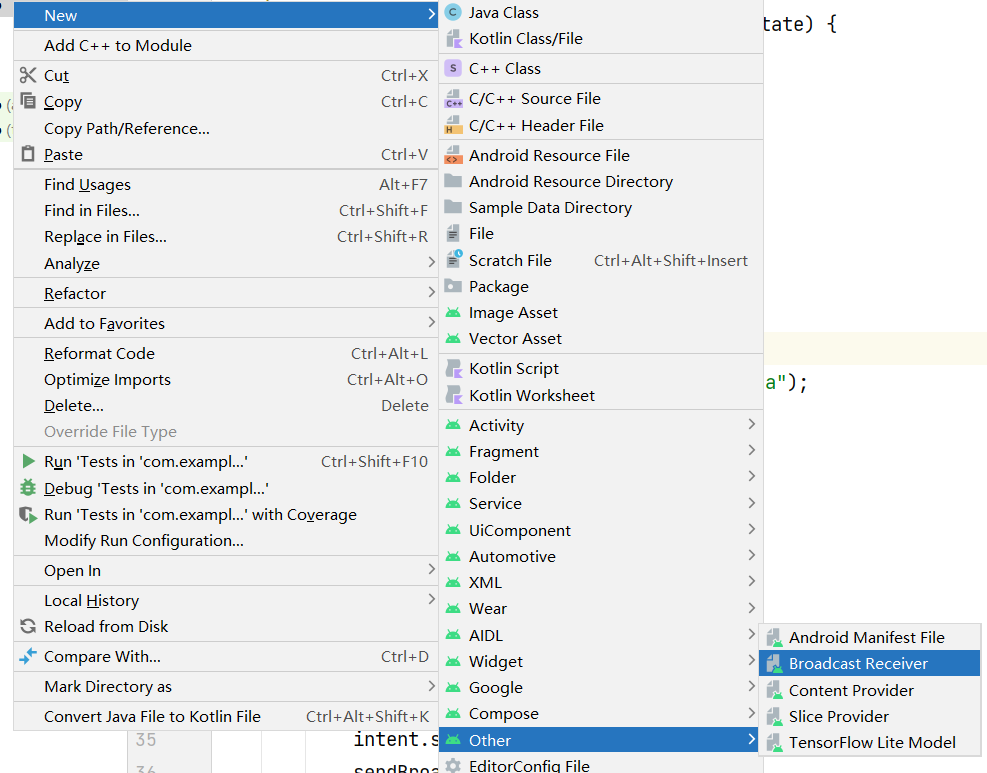Select Find Usages entry
987x773 pixels.
[x=225, y=184]
